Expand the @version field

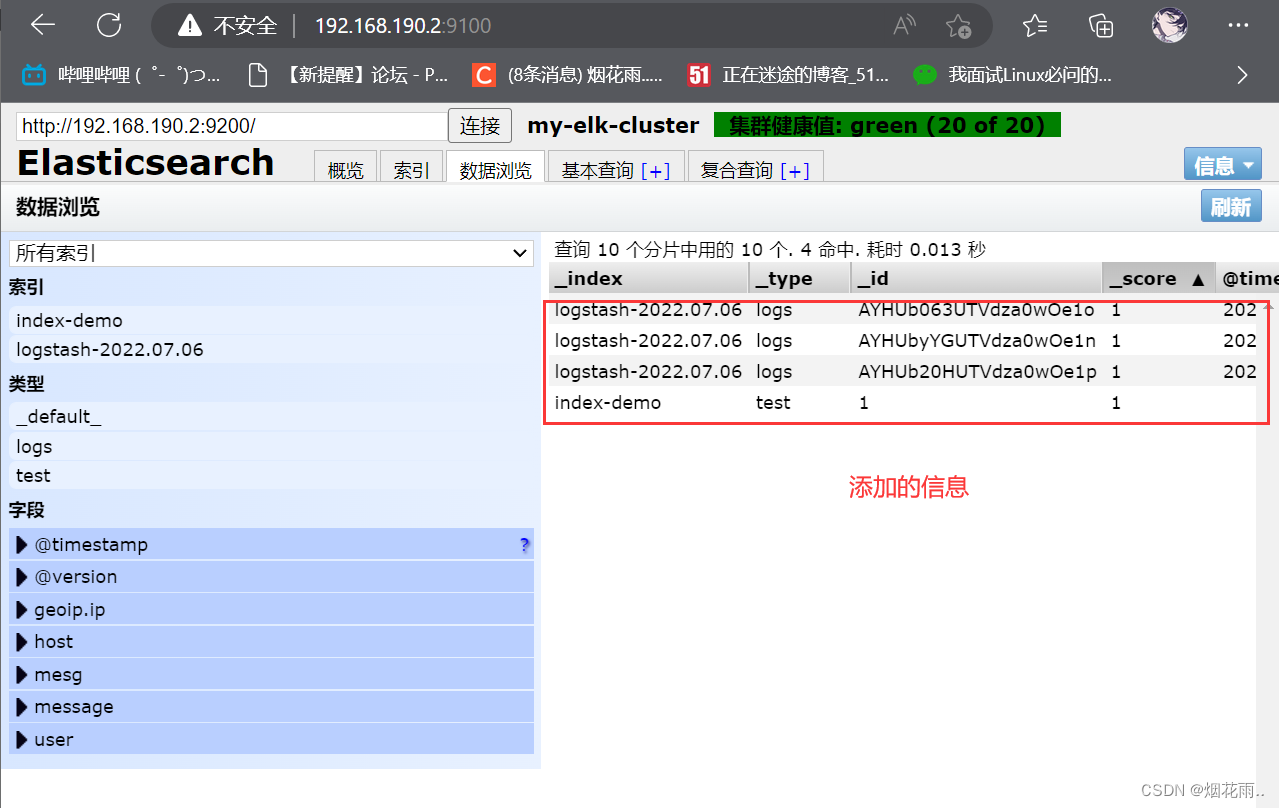point(271,577)
